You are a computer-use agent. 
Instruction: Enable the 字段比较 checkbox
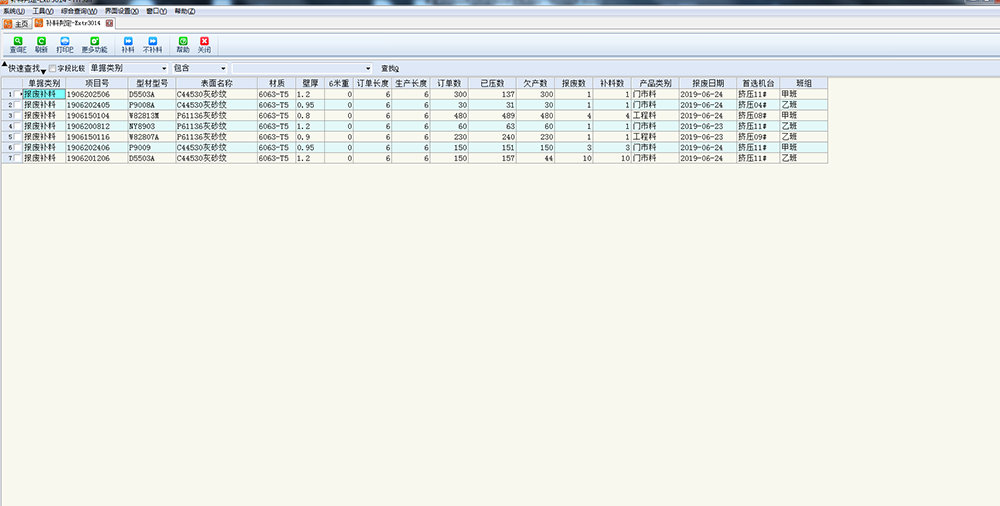coord(53,68)
